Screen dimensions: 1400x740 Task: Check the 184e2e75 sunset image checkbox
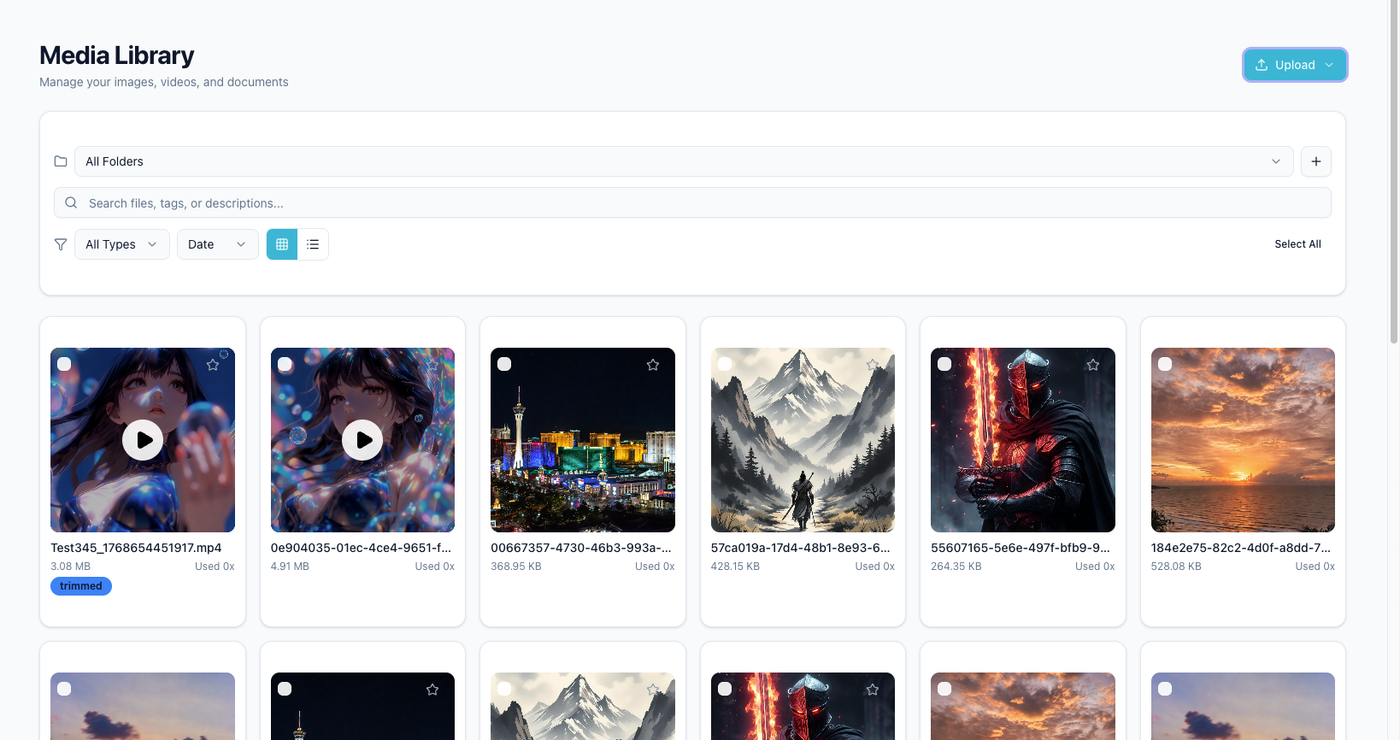(x=1164, y=364)
